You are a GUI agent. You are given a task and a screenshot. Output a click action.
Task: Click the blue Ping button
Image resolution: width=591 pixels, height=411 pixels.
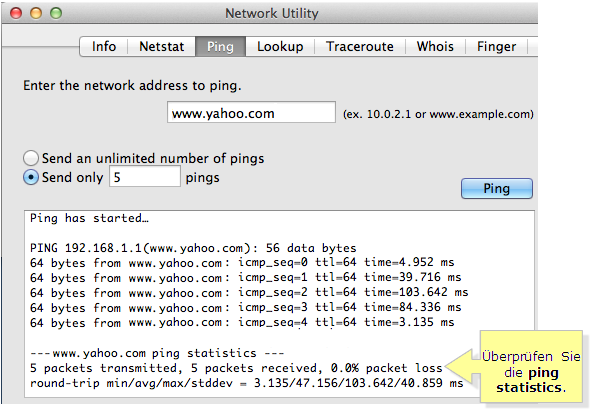pos(497,188)
